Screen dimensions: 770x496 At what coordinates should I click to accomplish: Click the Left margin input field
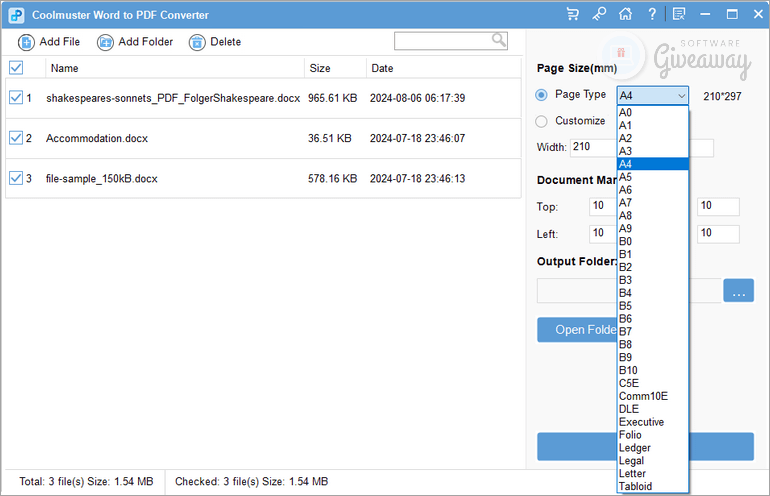(x=603, y=234)
